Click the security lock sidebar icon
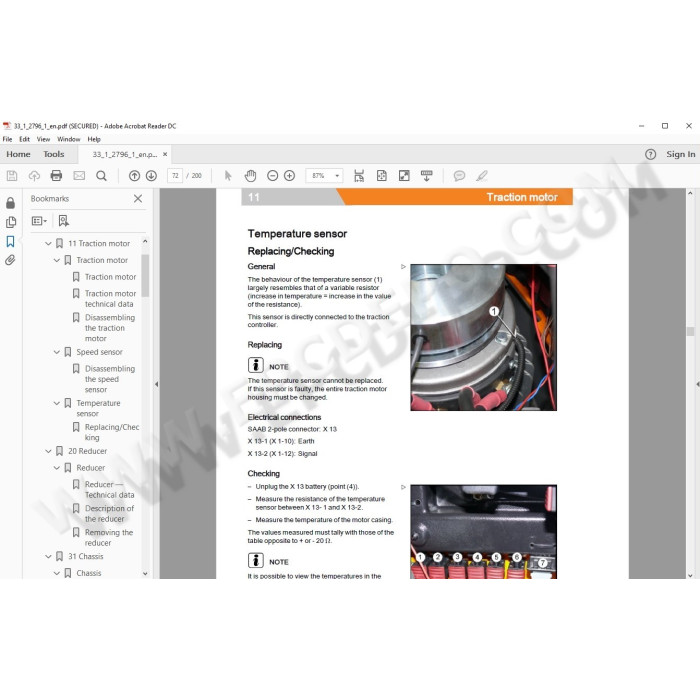The image size is (700, 700). pos(10,203)
